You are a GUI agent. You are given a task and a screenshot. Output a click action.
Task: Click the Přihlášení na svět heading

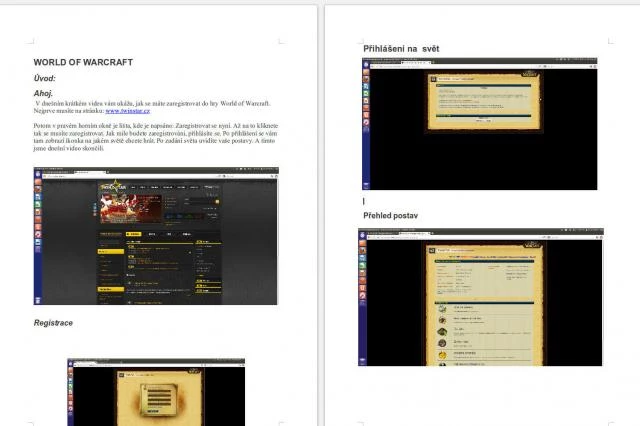pos(401,49)
